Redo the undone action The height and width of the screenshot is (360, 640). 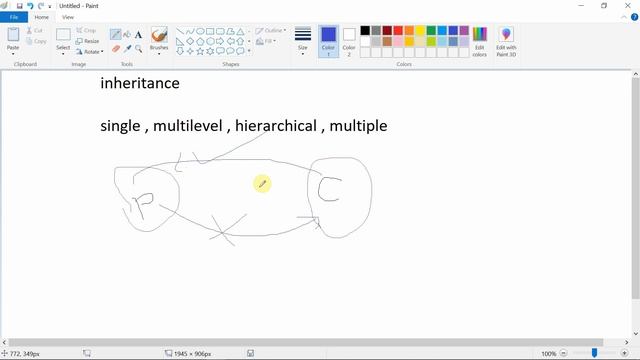coord(40,6)
